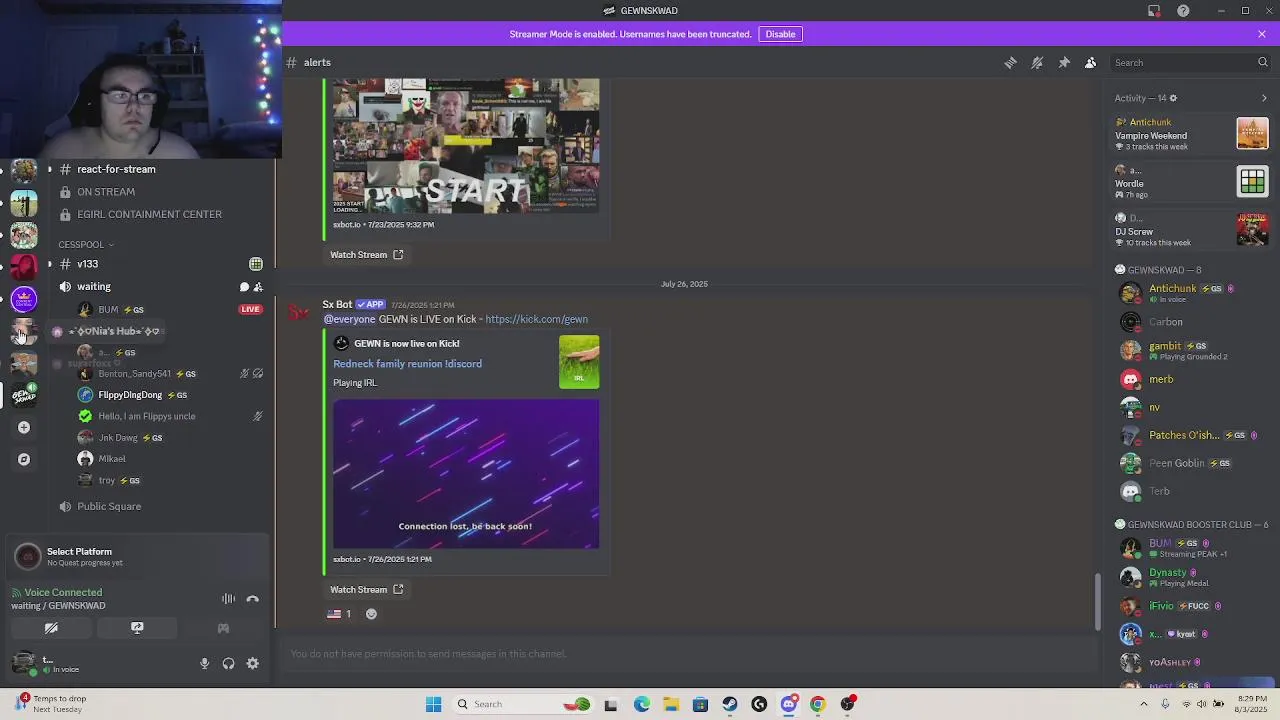Open the Wordle activity thumbnail
Image resolution: width=1280 pixels, height=720 pixels.
point(1252,181)
